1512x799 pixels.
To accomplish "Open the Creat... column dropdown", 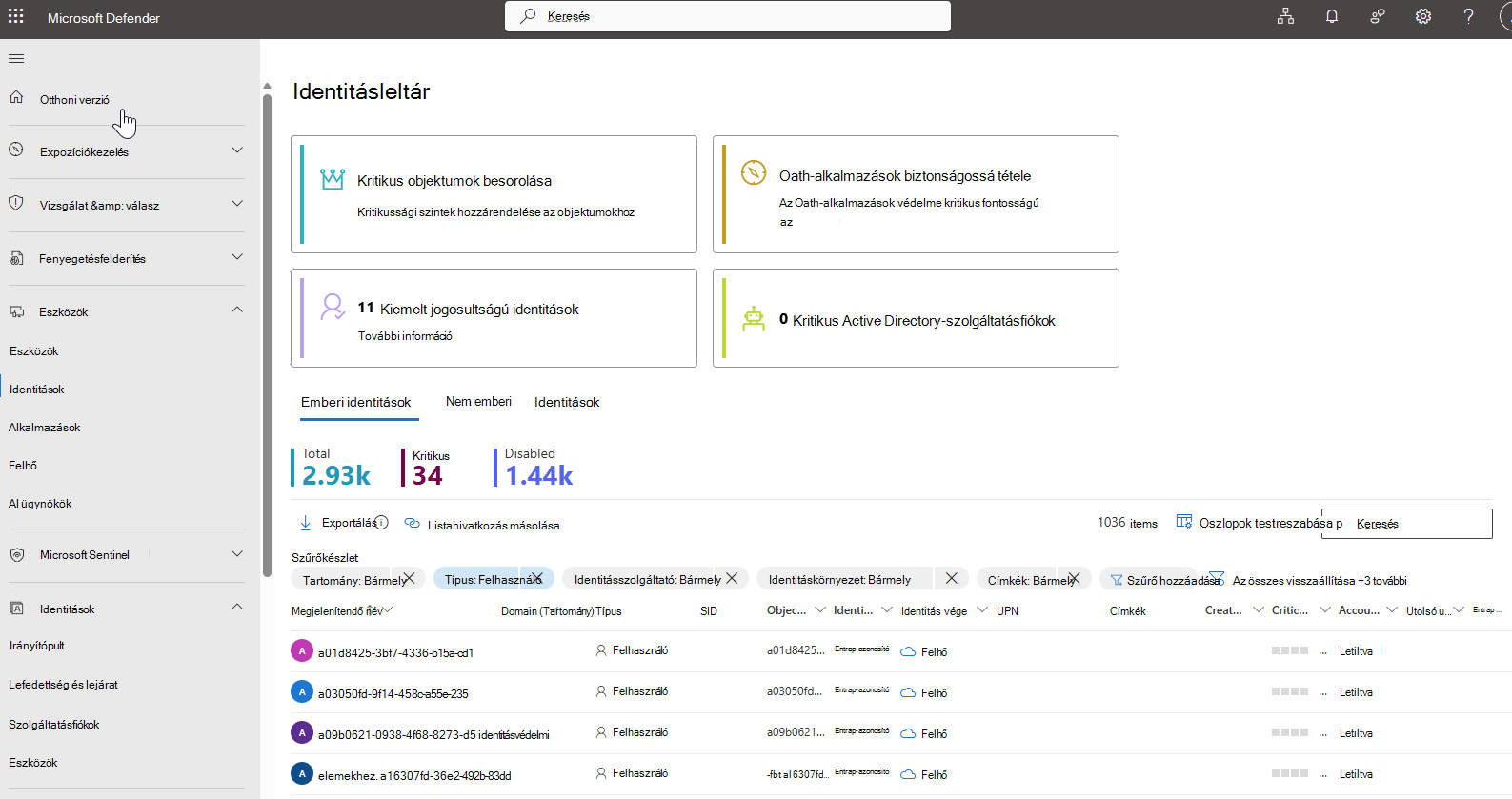I will [1258, 610].
